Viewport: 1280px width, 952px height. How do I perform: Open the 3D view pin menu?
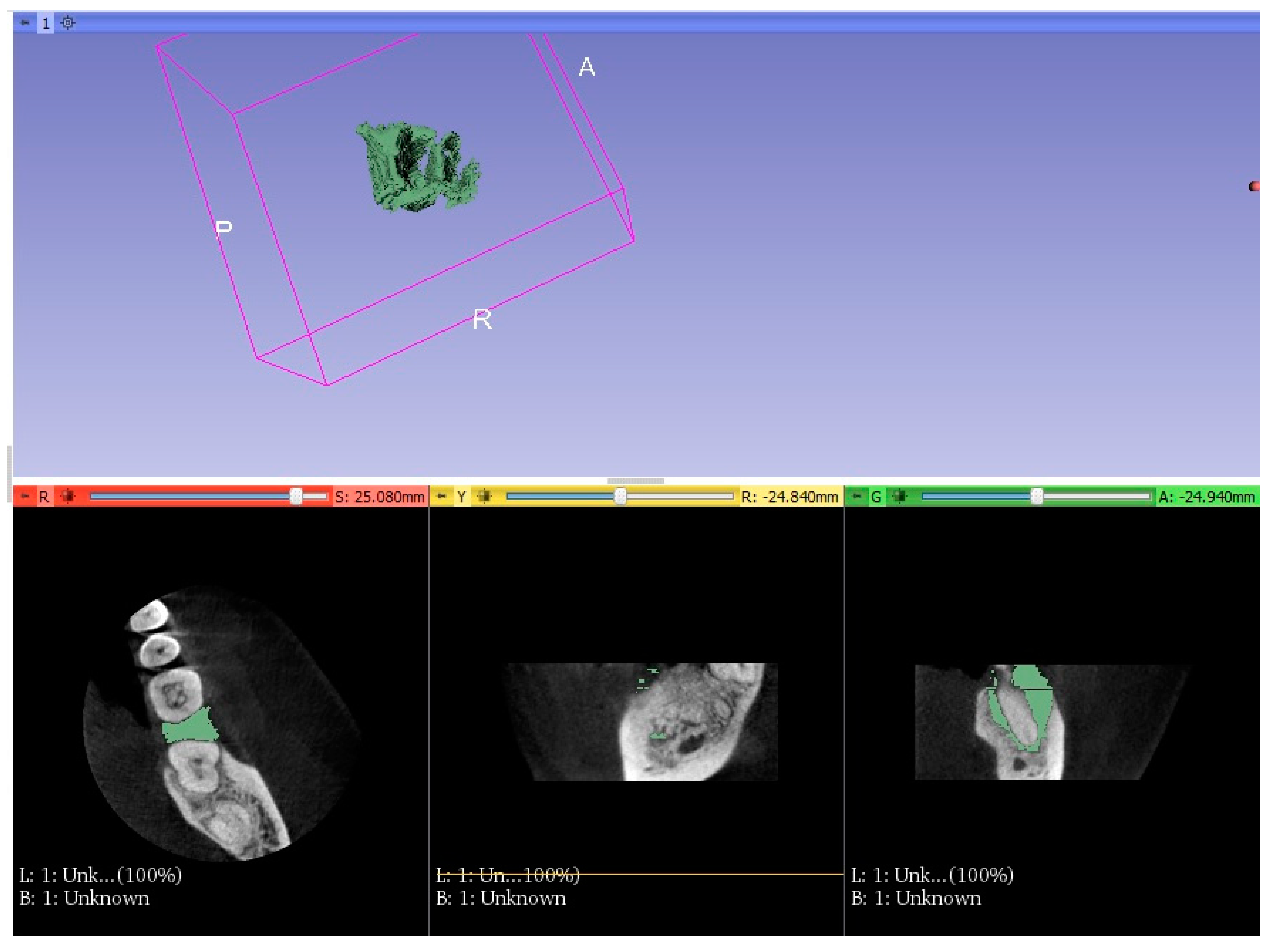point(25,23)
